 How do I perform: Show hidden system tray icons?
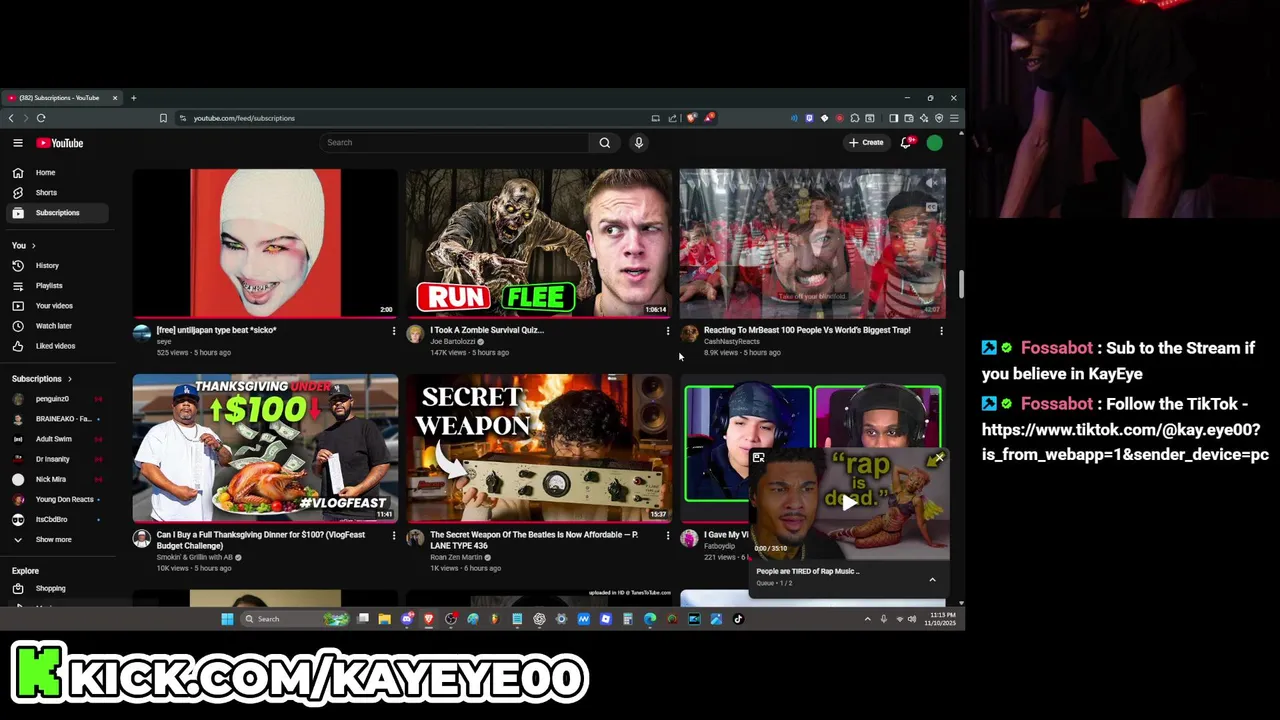867,619
